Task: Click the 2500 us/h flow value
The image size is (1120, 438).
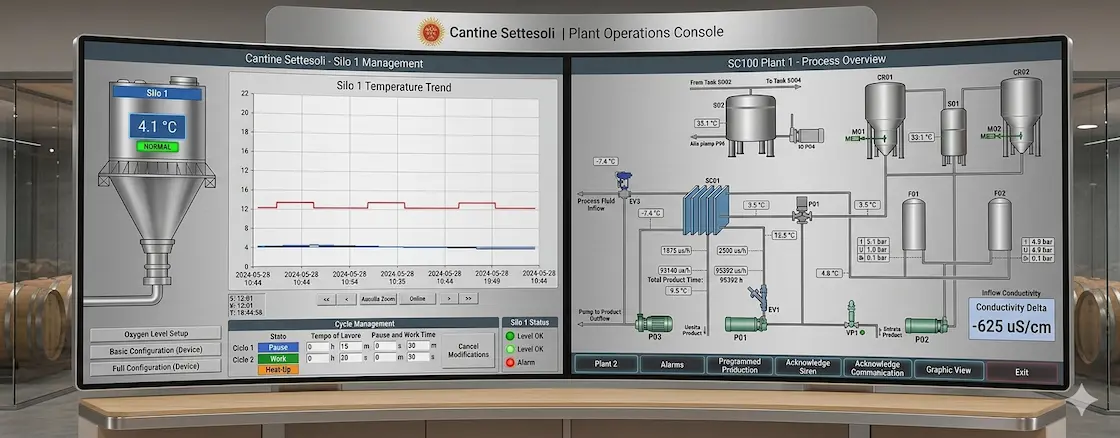Action: click(x=731, y=250)
